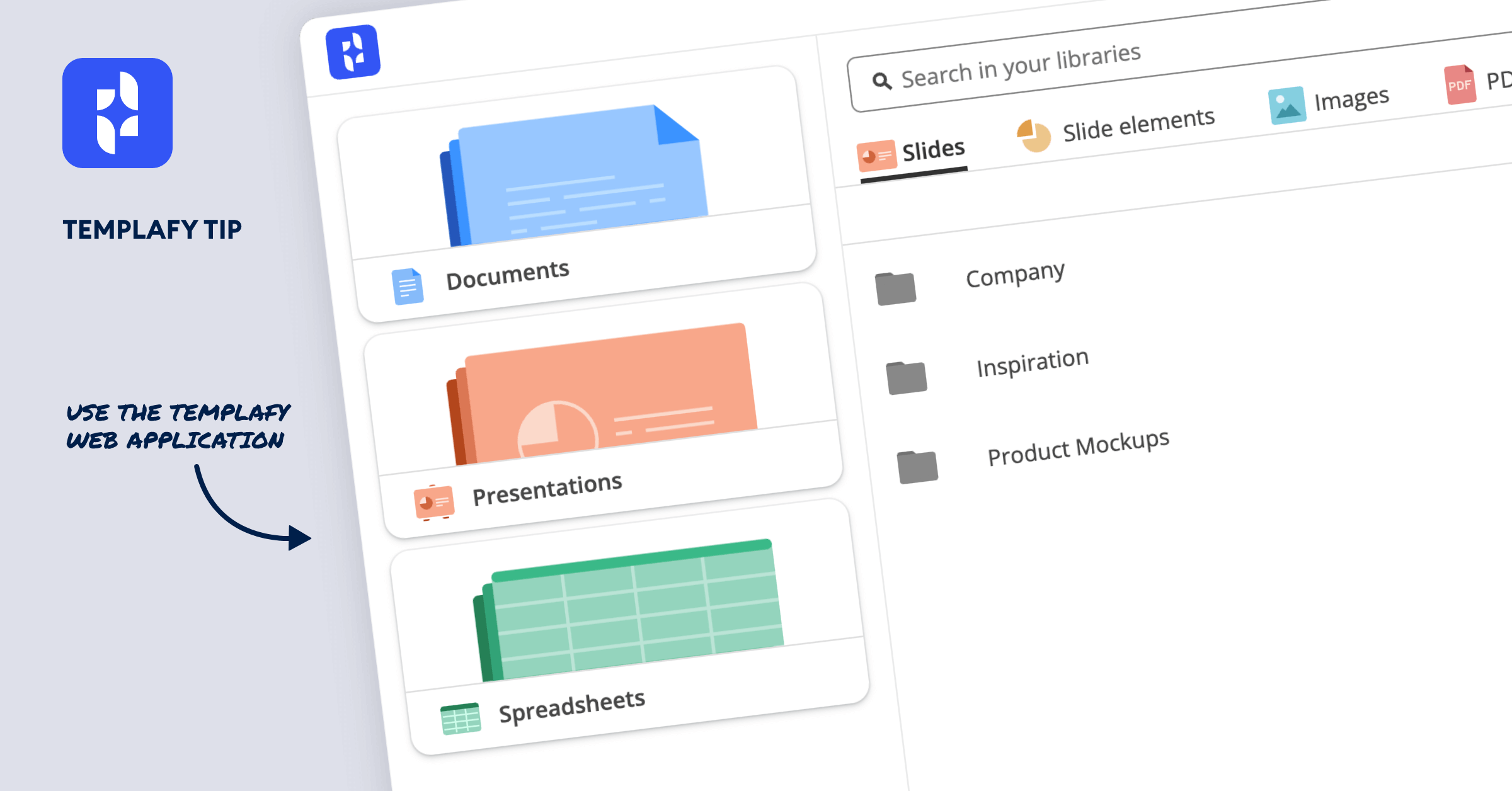1512x791 pixels.
Task: Select the Product Mockups folder name
Action: click(1079, 447)
